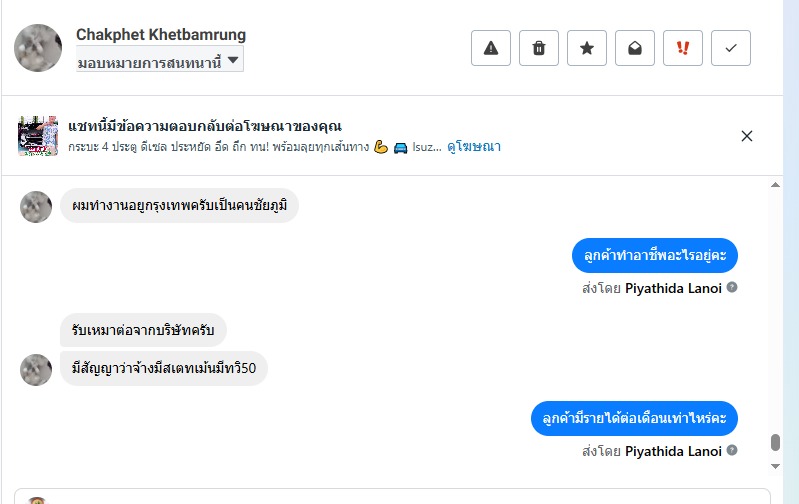This screenshot has height=504, width=799.
Task: Close the ad reply notification banner
Action: [x=746, y=136]
